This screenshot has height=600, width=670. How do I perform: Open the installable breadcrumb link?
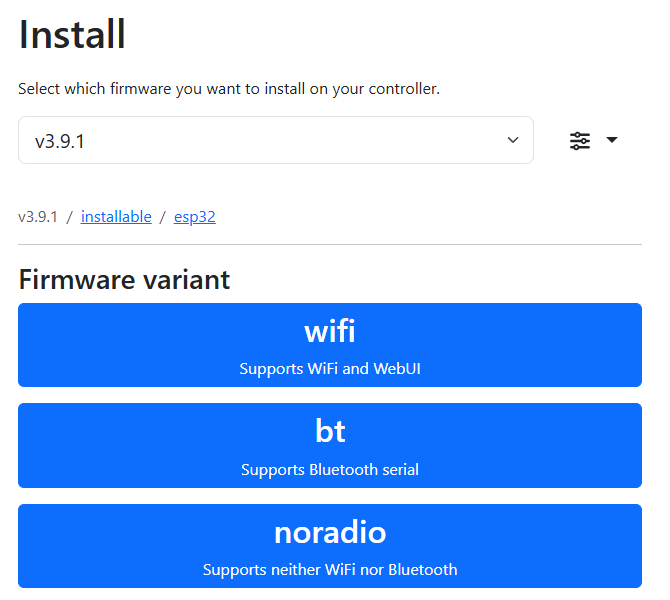point(116,217)
